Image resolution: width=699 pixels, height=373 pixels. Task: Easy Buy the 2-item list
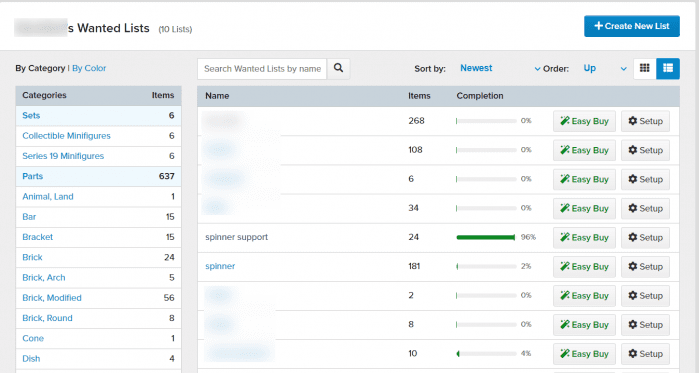coord(584,296)
